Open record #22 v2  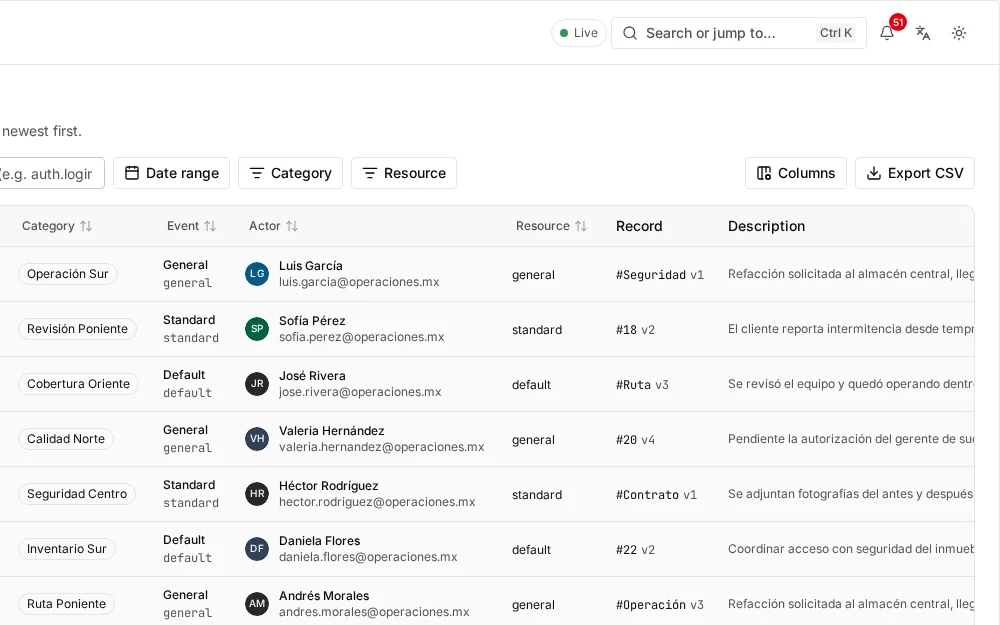[635, 549]
